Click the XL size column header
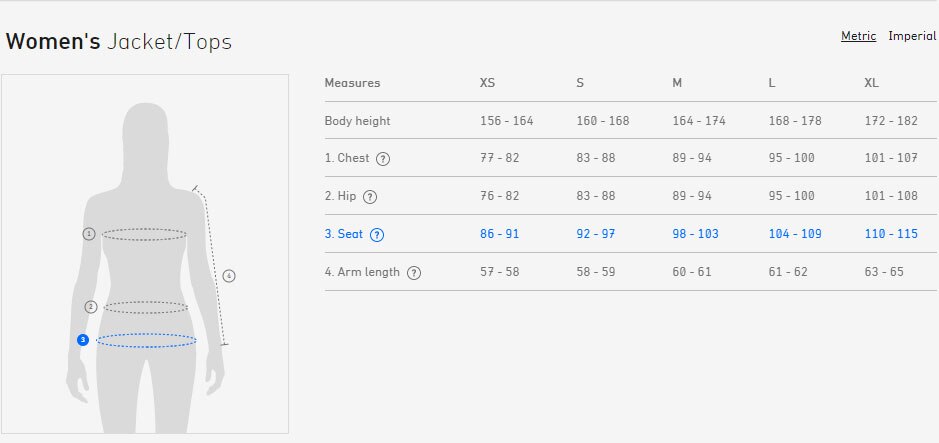Viewport: 939px width, 443px height. pyautogui.click(x=871, y=83)
